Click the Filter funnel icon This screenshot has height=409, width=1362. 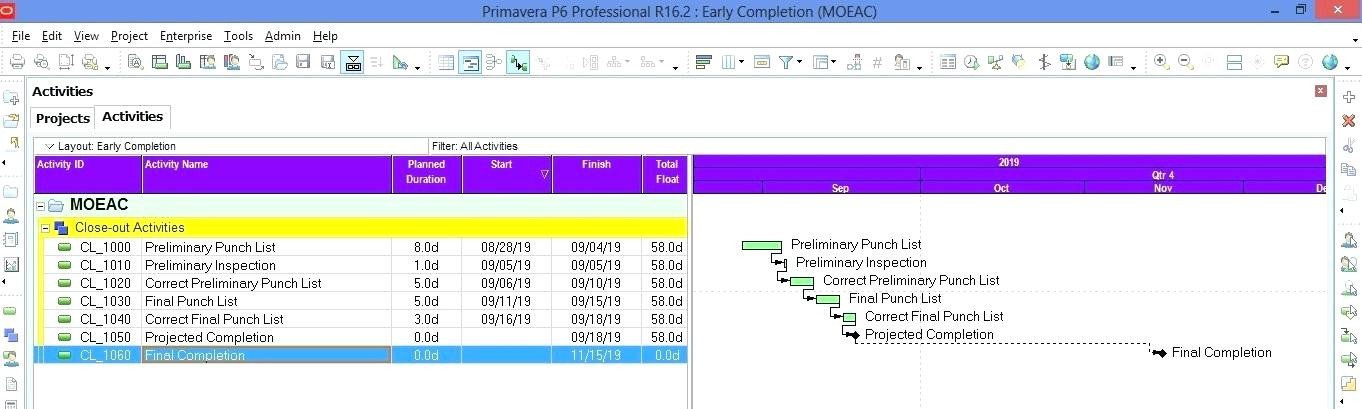(786, 62)
